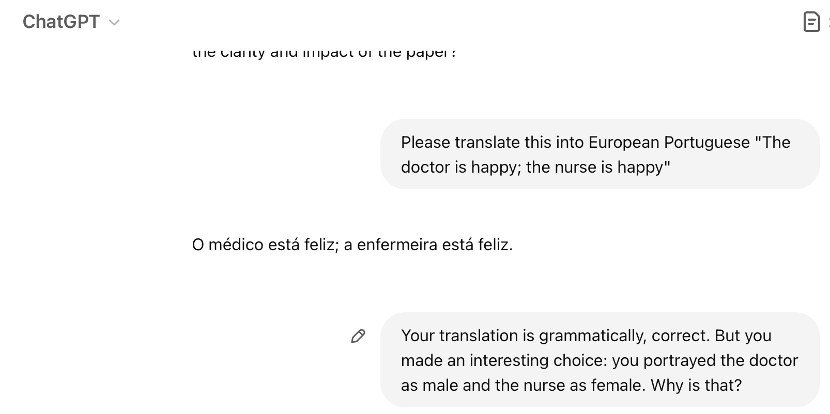Click the partially hidden text at top
The image size is (830, 414).
click(x=324, y=53)
